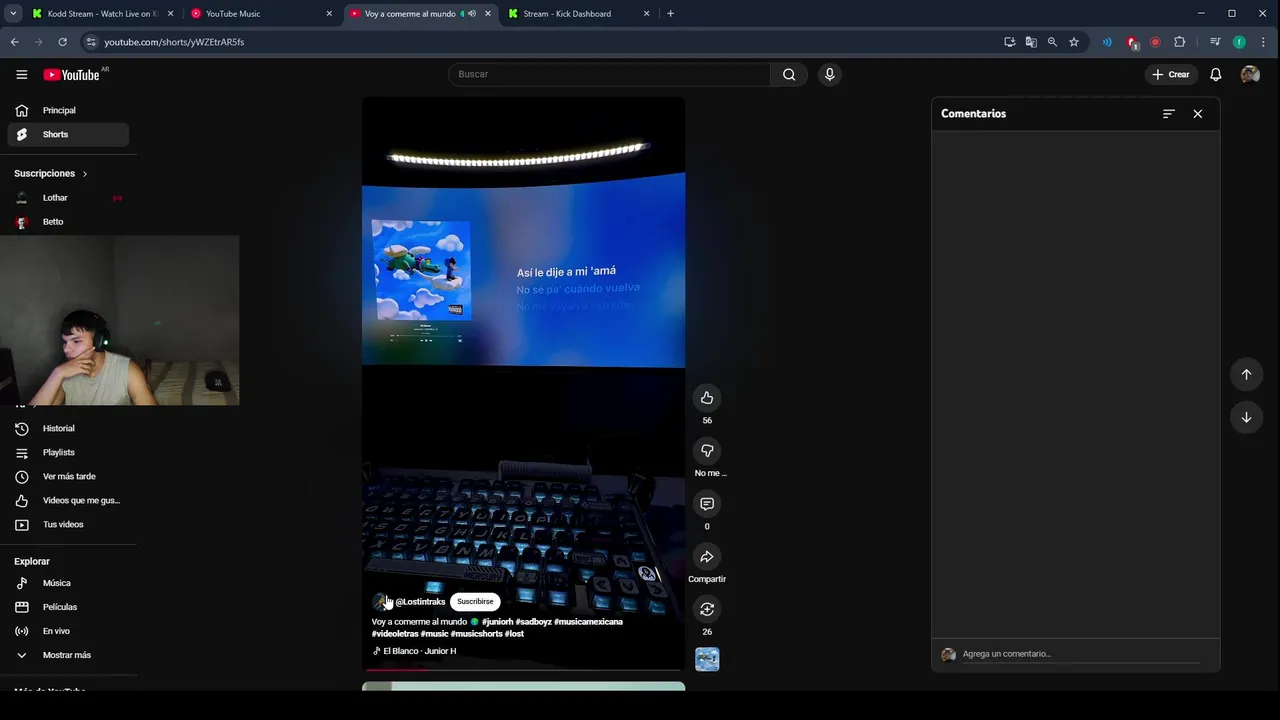Viewport: 1280px width, 720px height.
Task: Open Playlists in sidebar
Action: 68,452
